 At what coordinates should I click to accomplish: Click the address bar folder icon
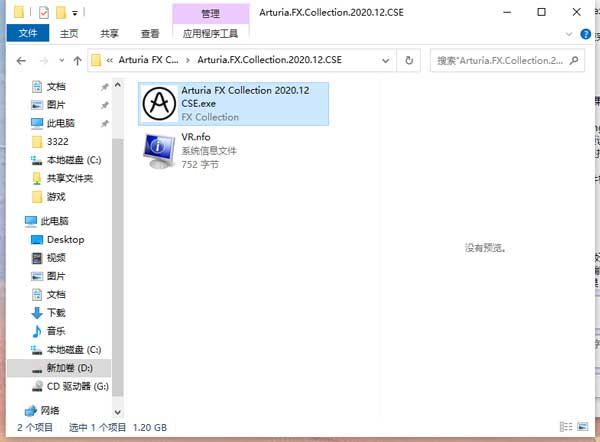tap(96, 60)
